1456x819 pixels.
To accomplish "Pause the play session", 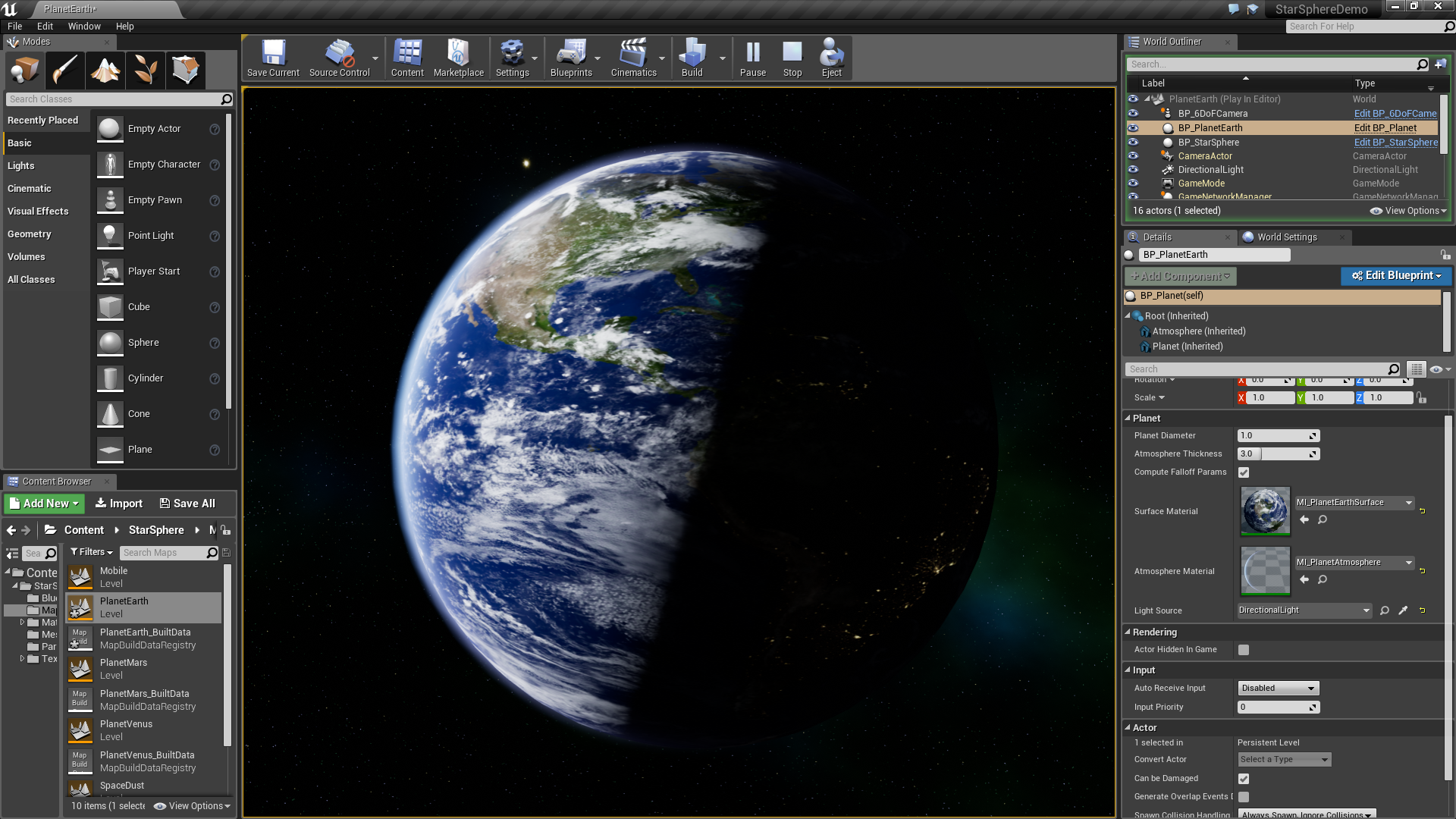I will click(752, 58).
